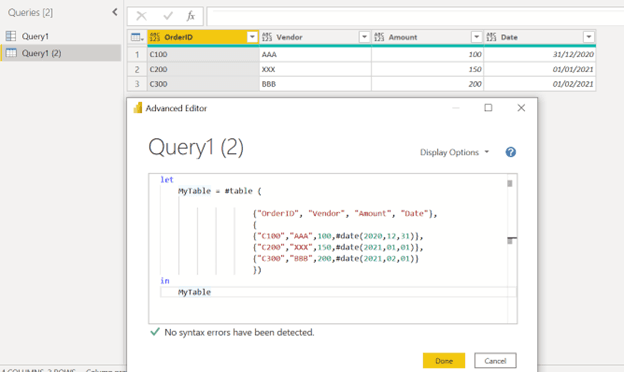Close the Advanced Editor dialog
This screenshot has height=372, width=624.
point(521,108)
